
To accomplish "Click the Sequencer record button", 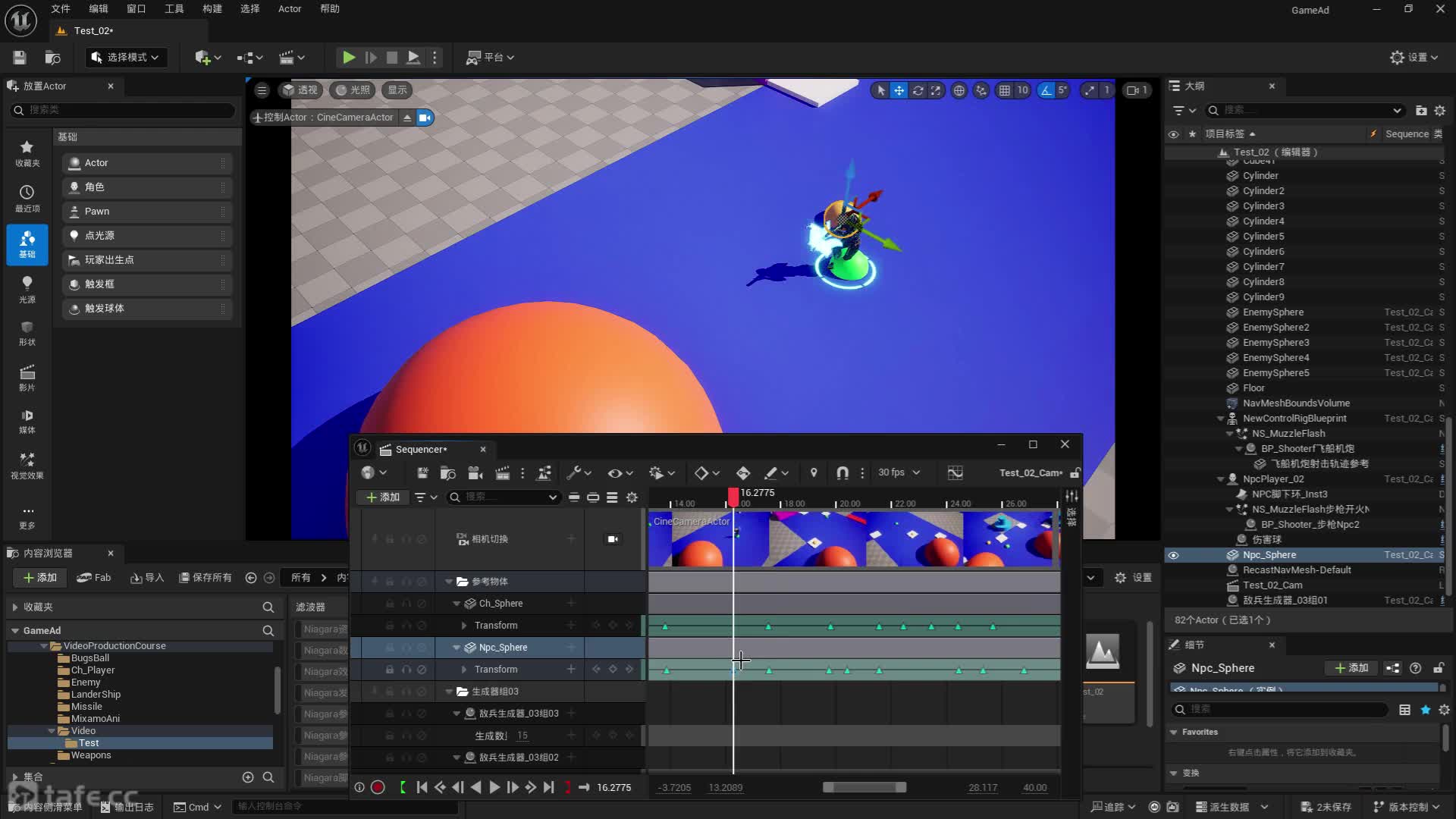I will [378, 788].
